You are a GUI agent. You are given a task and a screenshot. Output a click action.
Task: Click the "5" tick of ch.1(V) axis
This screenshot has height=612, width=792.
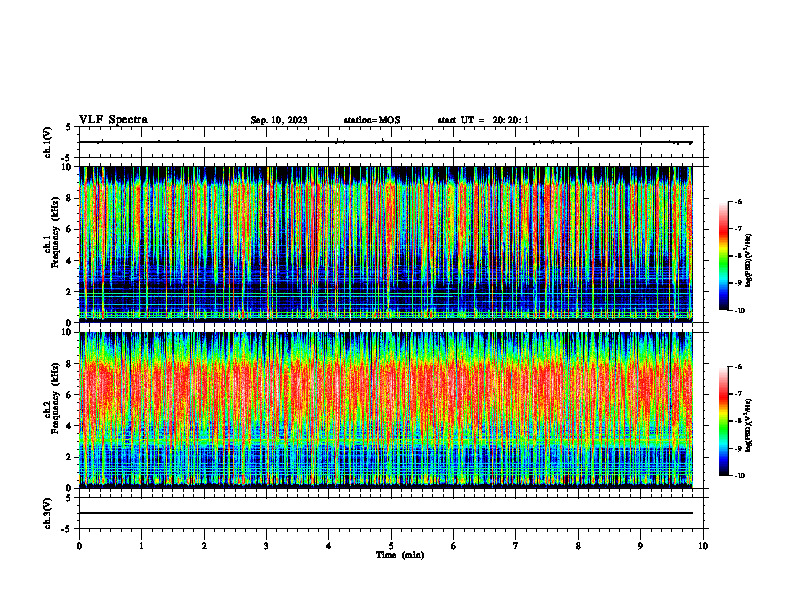pos(69,127)
